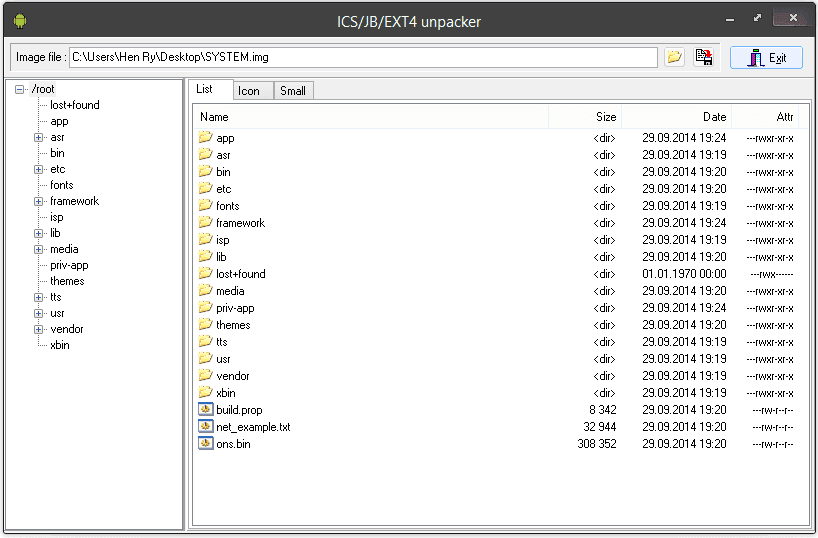Click the net_example.txt file icon
Screen dimensions: 818x538
click(206, 426)
